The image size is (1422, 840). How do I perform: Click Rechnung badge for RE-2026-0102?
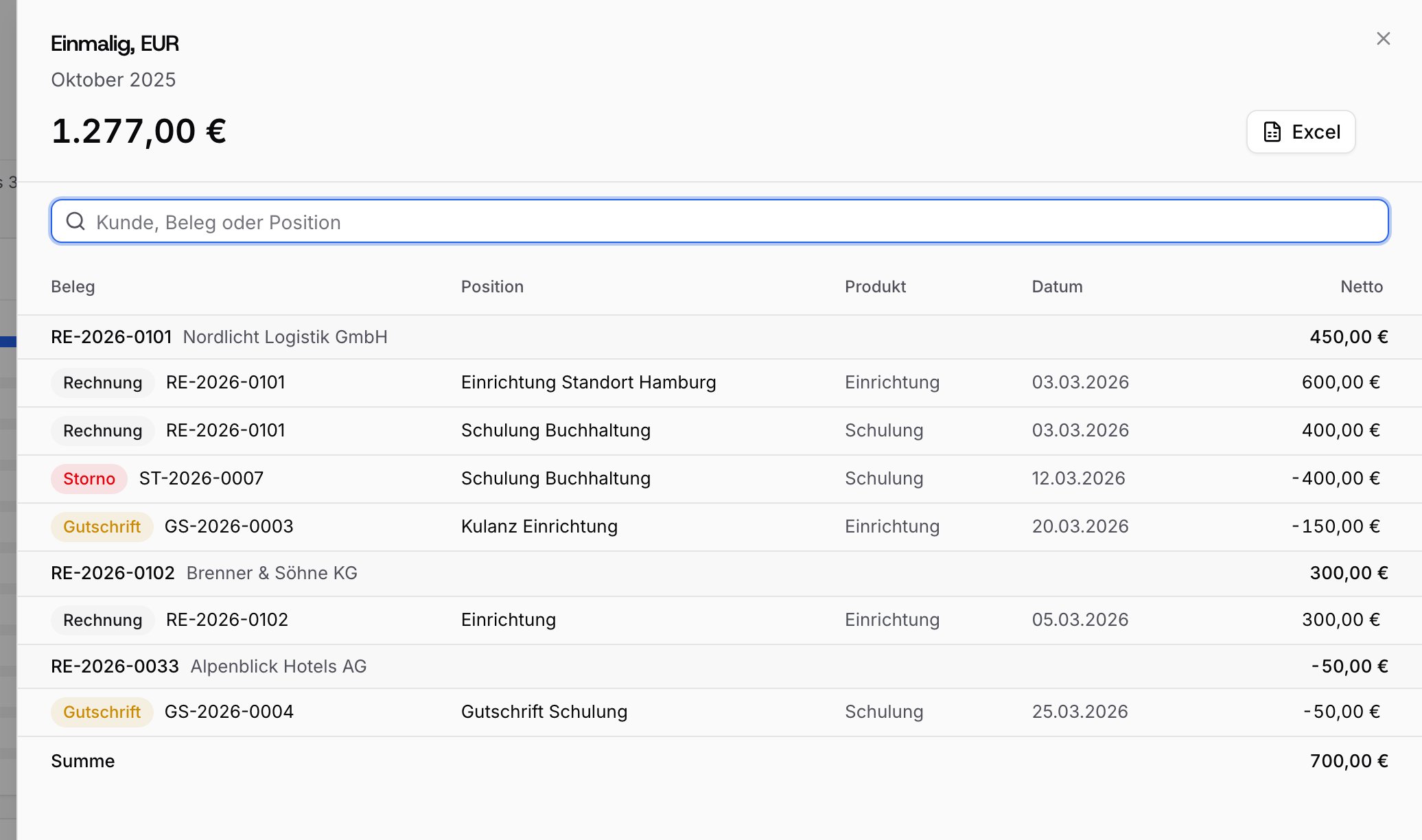[x=103, y=620]
